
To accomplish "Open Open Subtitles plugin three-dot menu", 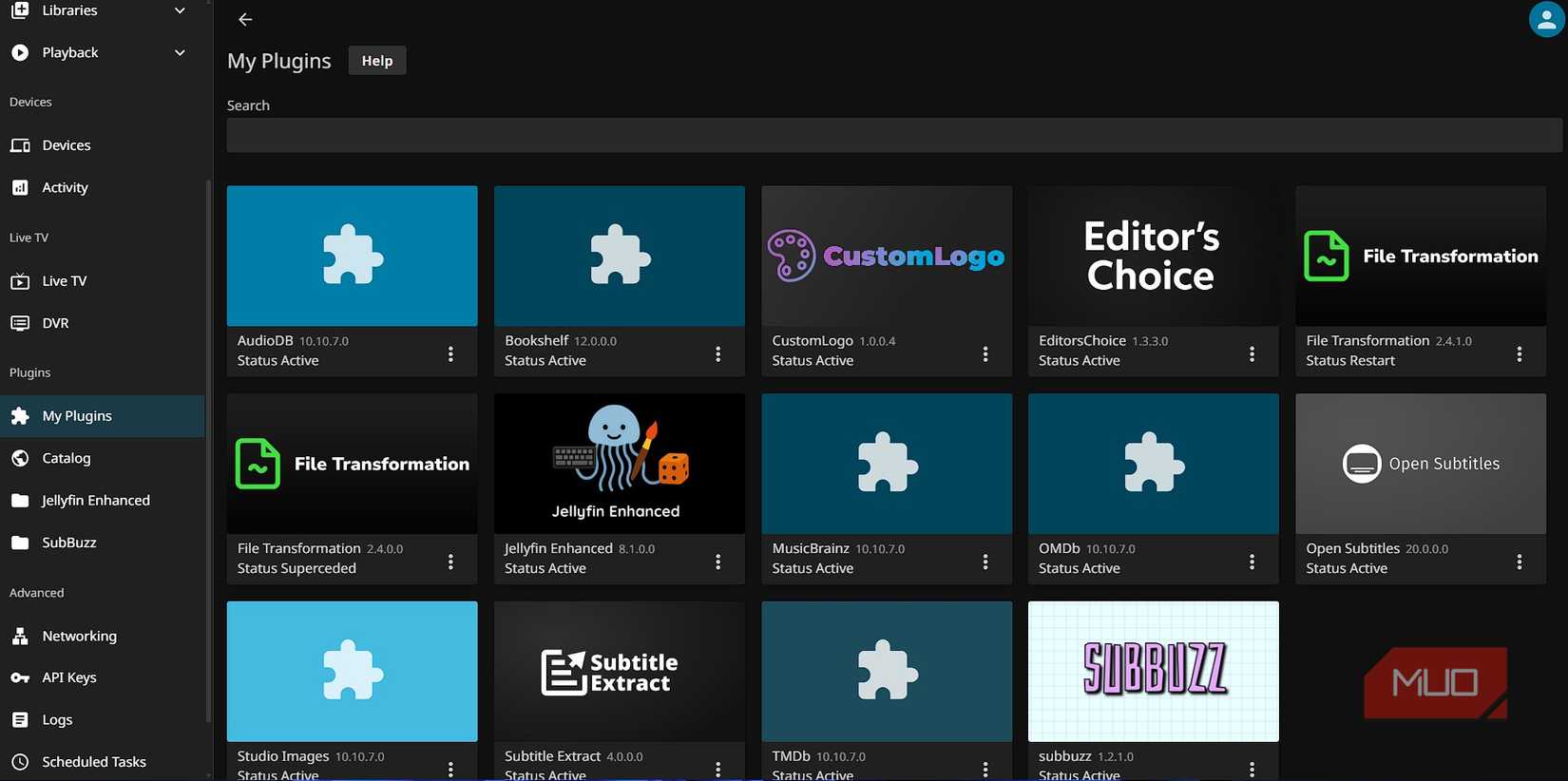I will coord(1520,562).
